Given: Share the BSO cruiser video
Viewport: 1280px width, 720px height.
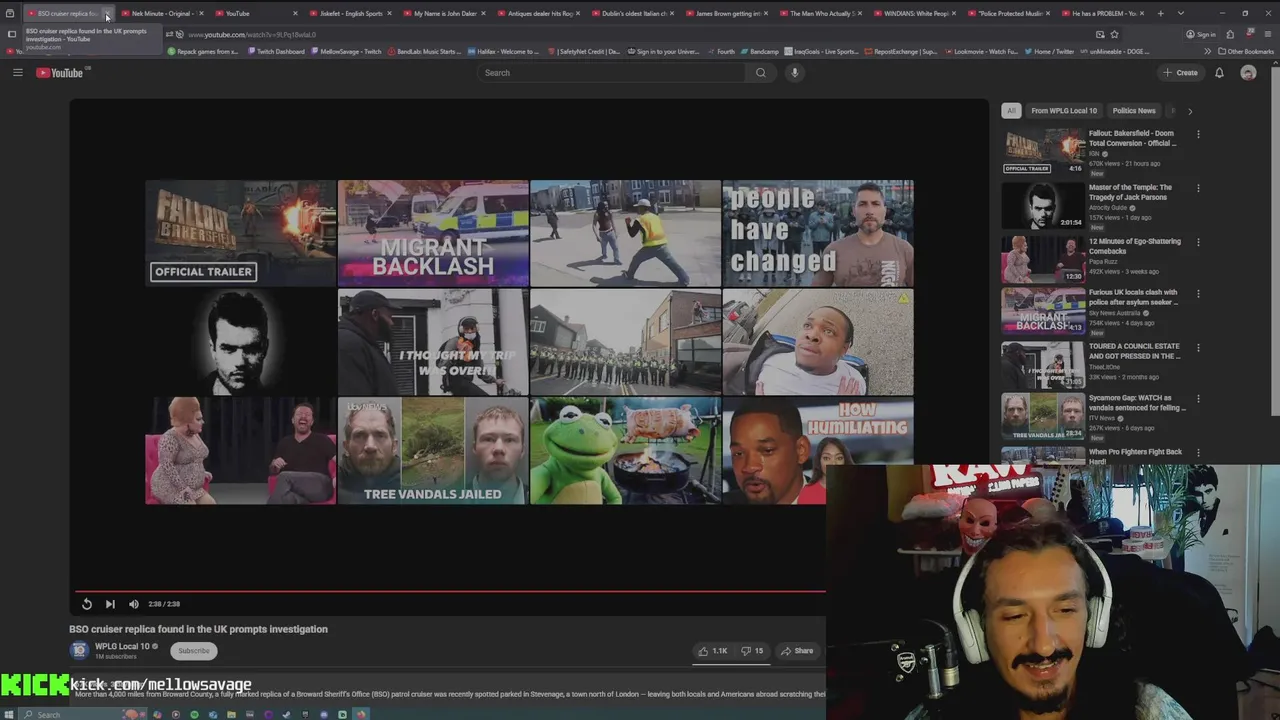Looking at the screenshot, I should click(797, 651).
